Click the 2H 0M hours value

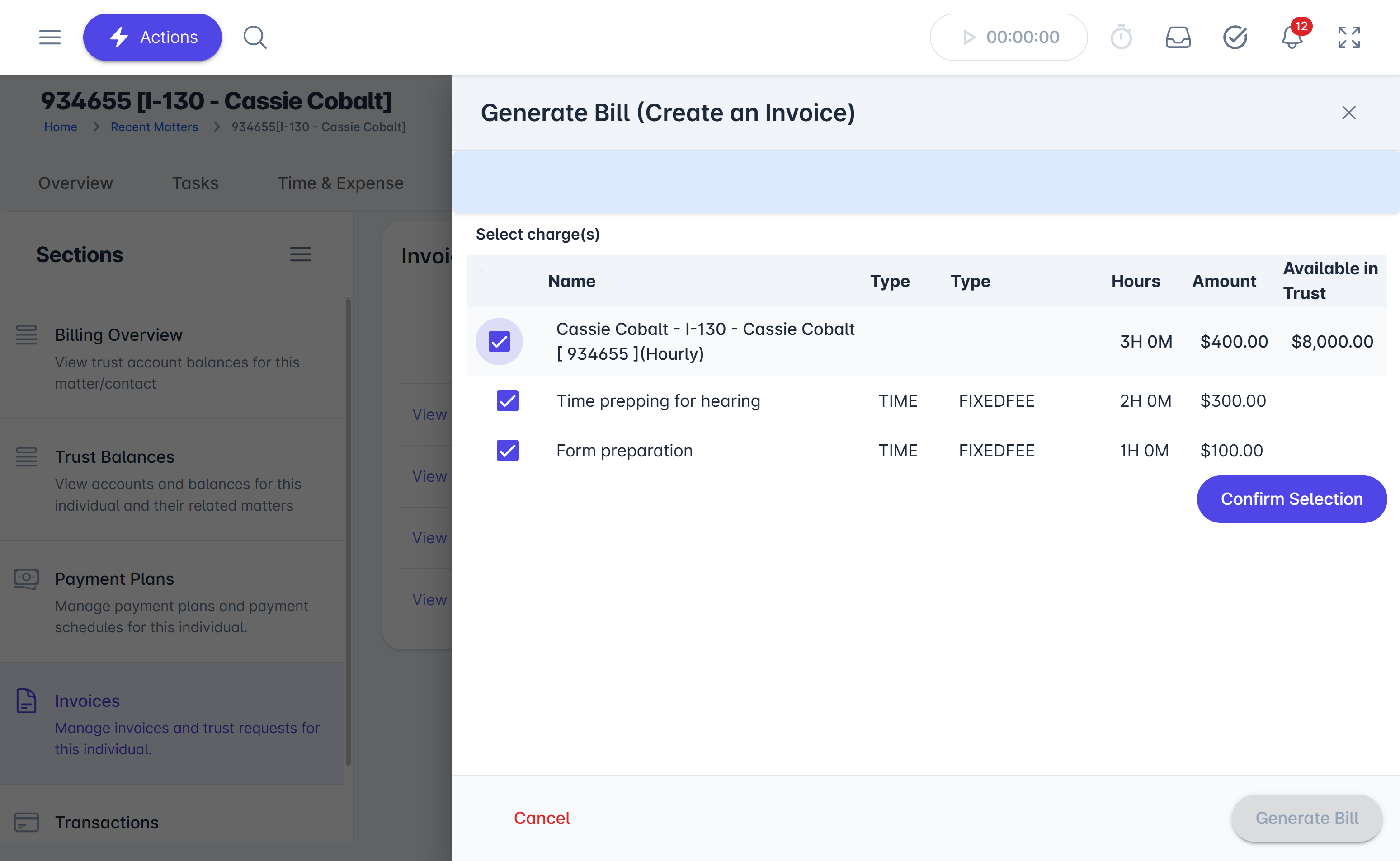coord(1145,401)
